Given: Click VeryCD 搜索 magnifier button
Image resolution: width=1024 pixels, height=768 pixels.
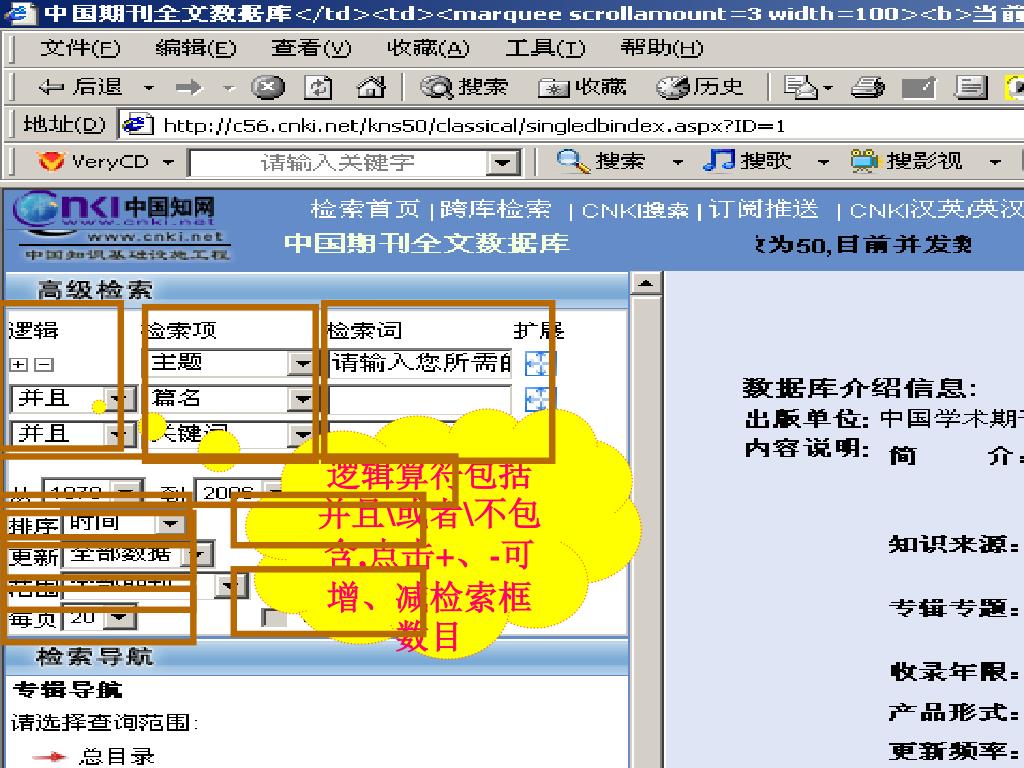Looking at the screenshot, I should tap(573, 161).
